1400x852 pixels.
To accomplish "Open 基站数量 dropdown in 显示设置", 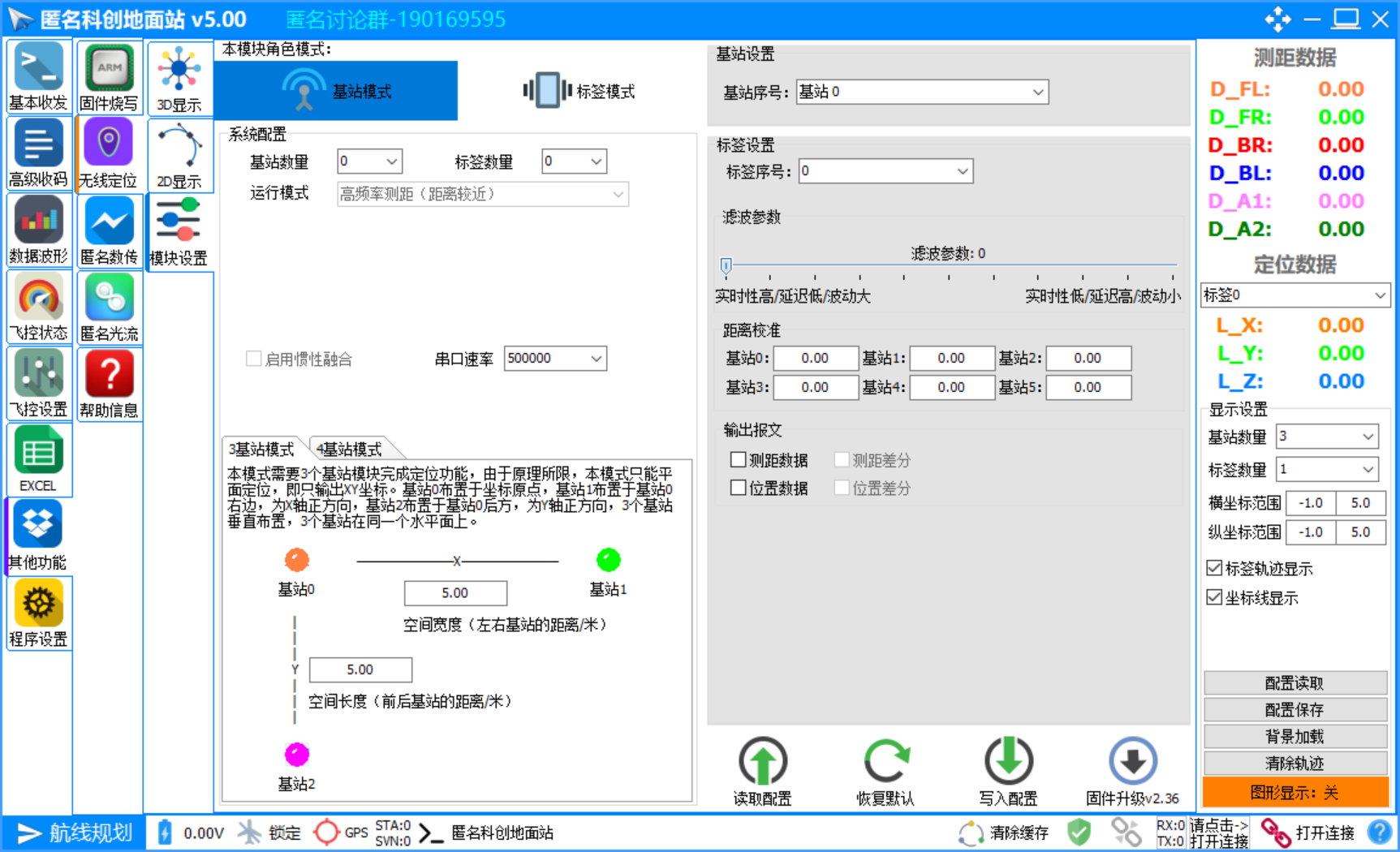I will pos(1327,437).
